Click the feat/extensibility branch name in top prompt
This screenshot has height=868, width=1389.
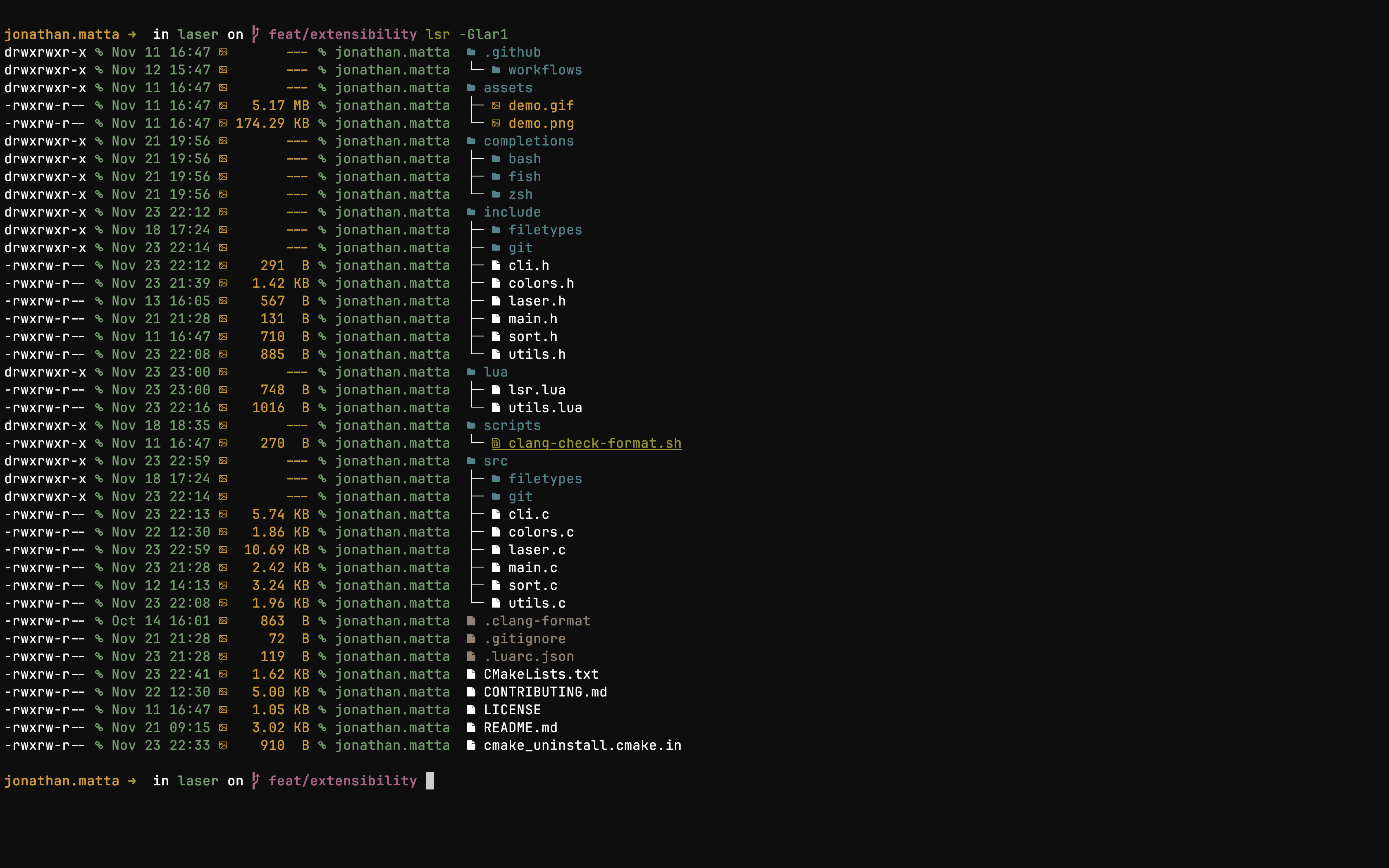click(343, 34)
